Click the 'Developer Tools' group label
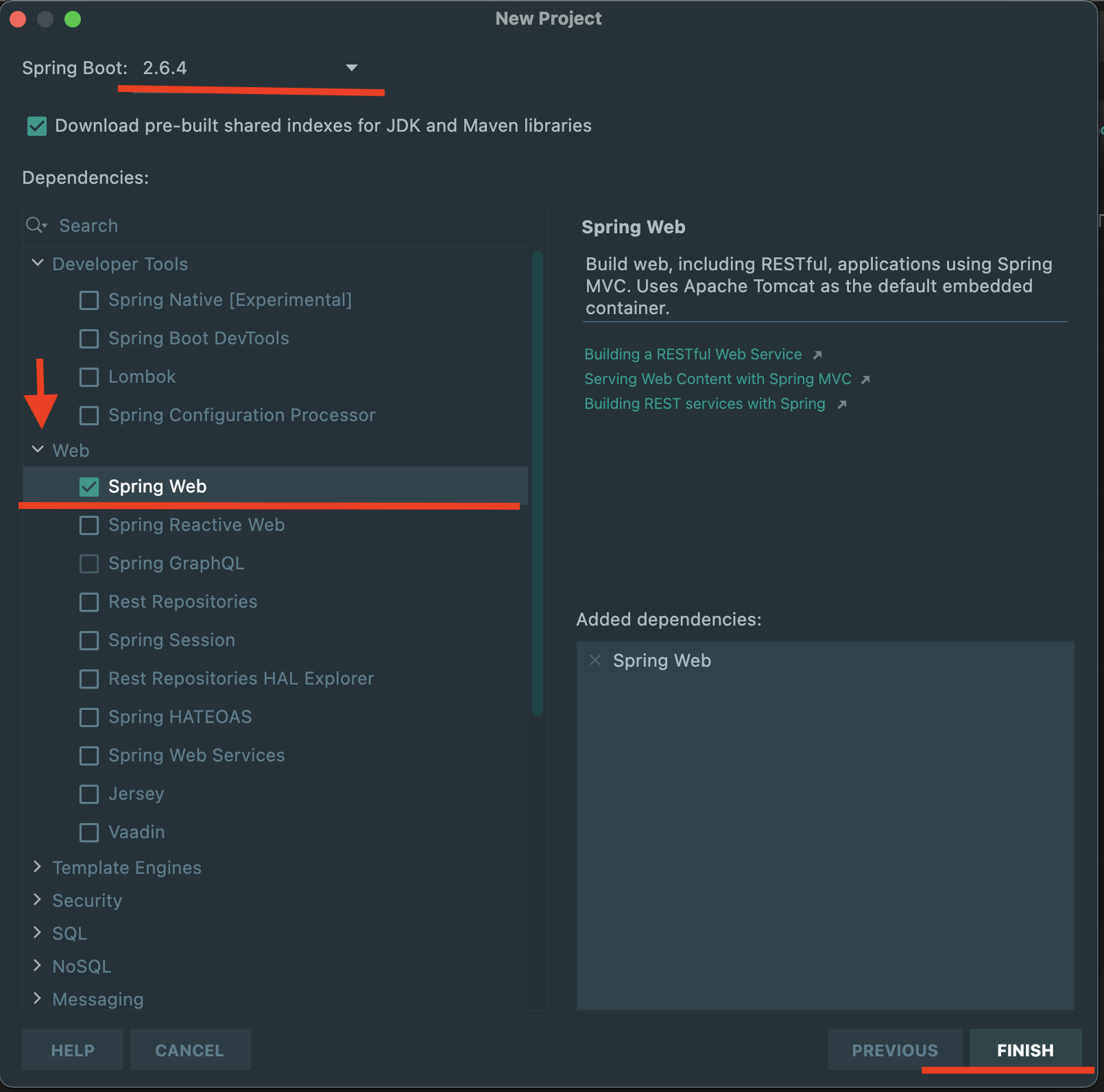Image resolution: width=1104 pixels, height=1092 pixels. (120, 264)
